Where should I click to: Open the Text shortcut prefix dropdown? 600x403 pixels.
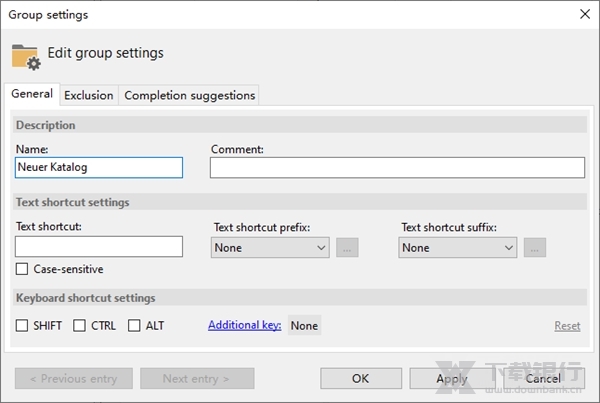270,247
